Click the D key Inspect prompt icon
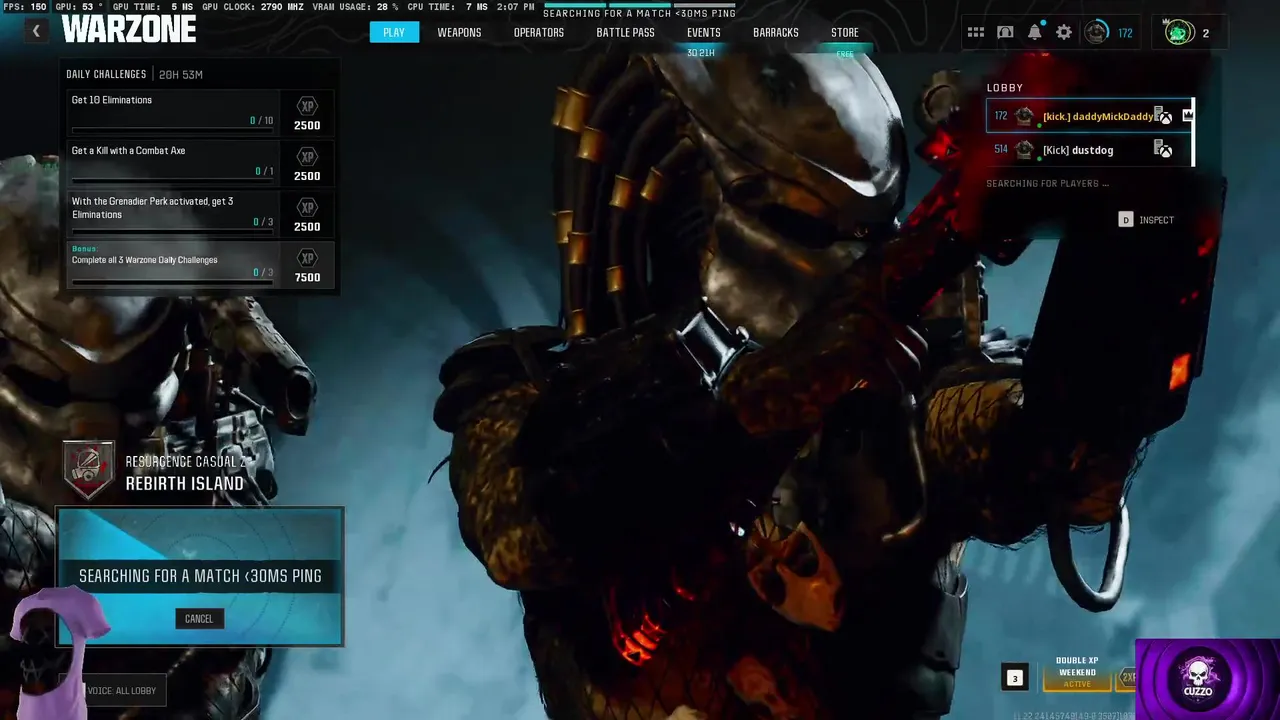Screen dimensions: 1280x720 [x=1125, y=220]
